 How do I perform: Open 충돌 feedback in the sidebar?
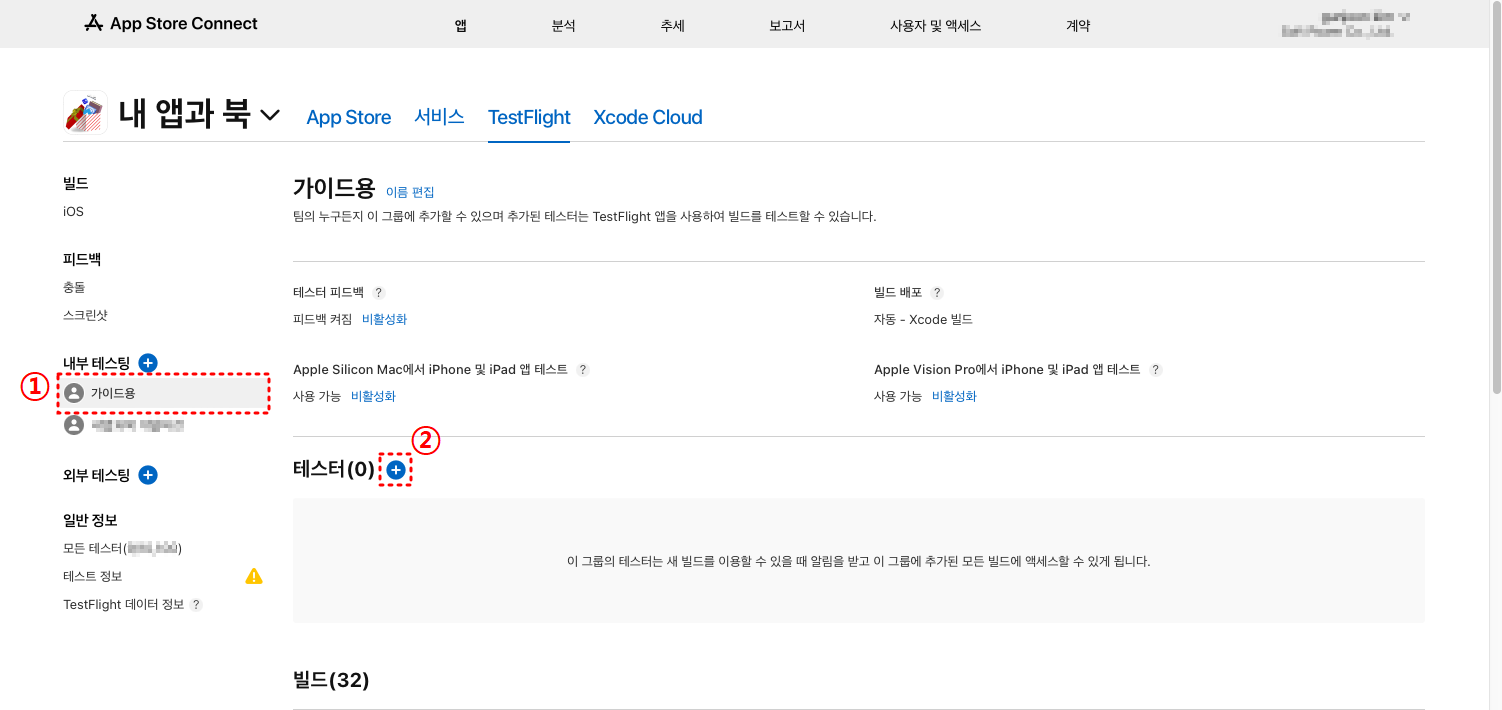[74, 287]
